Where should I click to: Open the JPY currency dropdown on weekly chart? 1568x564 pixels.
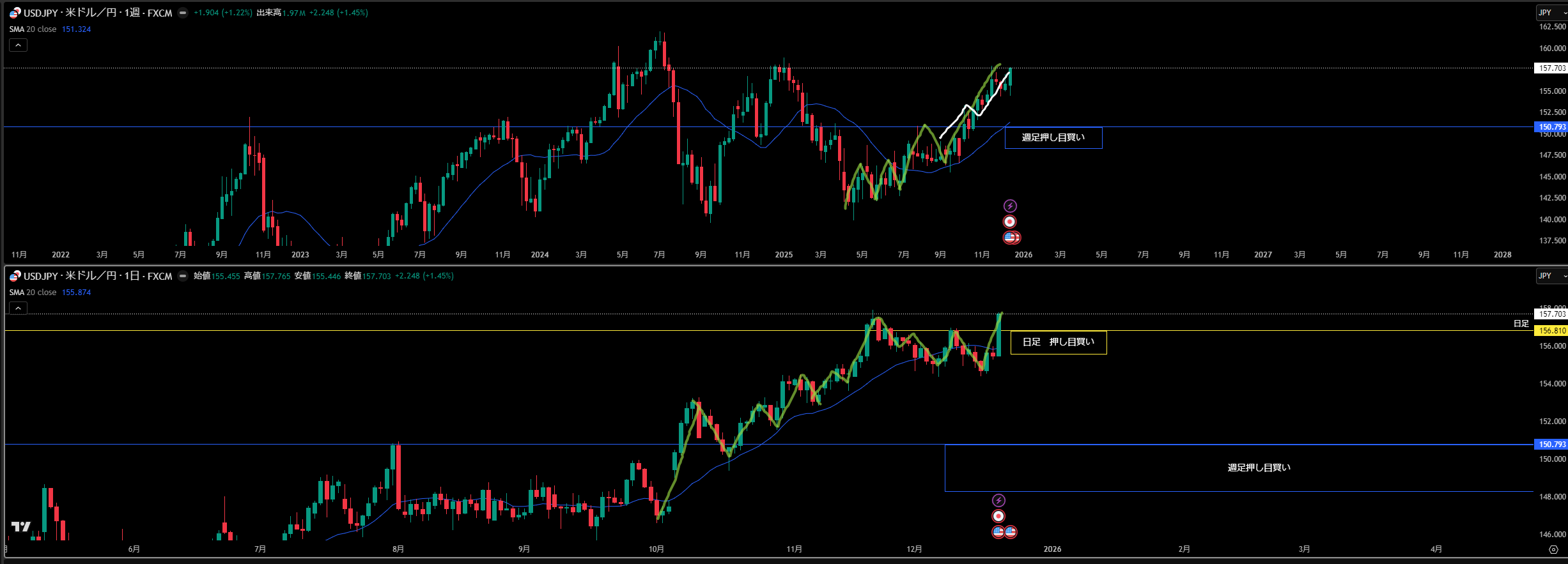pos(1551,13)
